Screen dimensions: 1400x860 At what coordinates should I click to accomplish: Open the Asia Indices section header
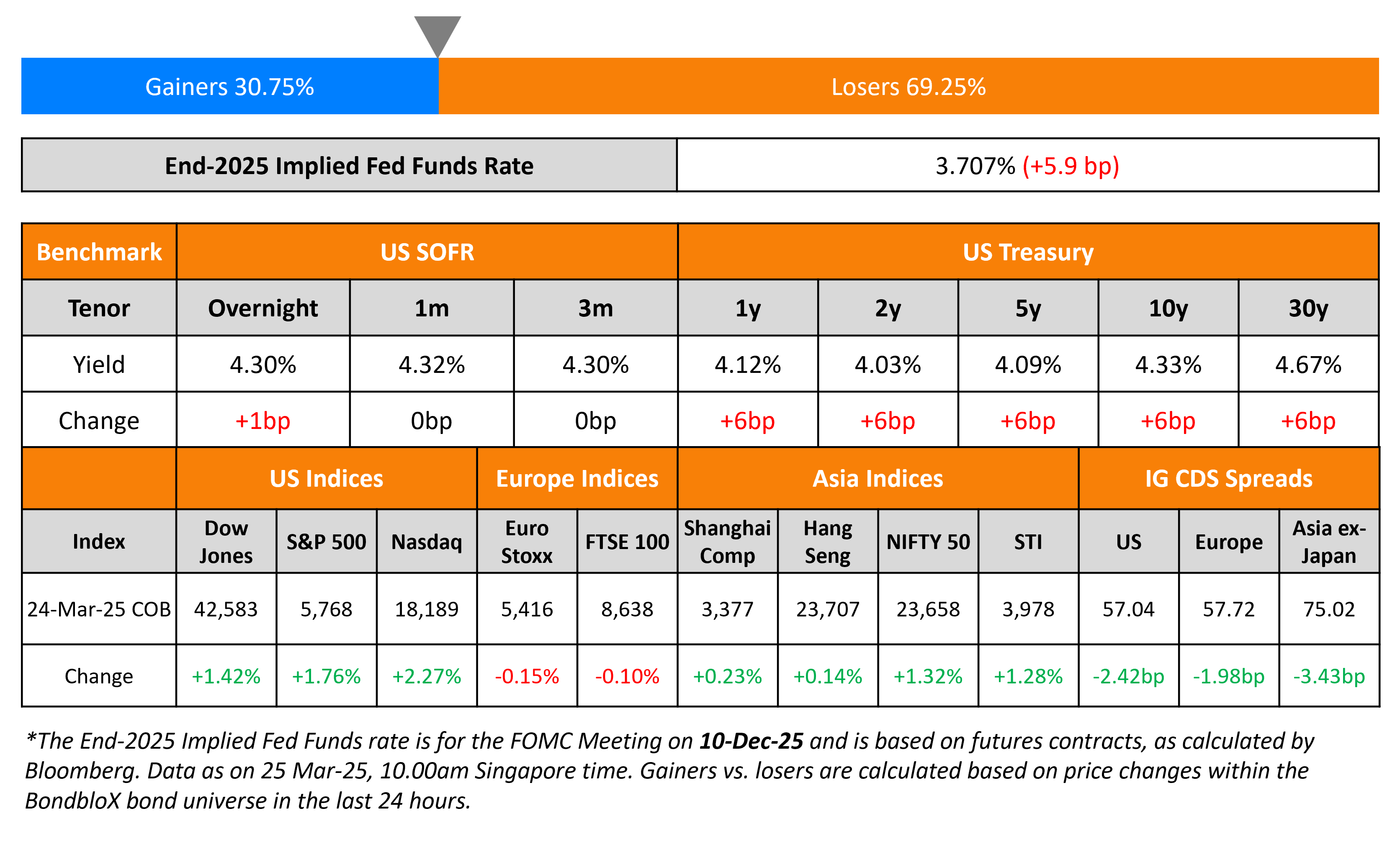tap(877, 478)
